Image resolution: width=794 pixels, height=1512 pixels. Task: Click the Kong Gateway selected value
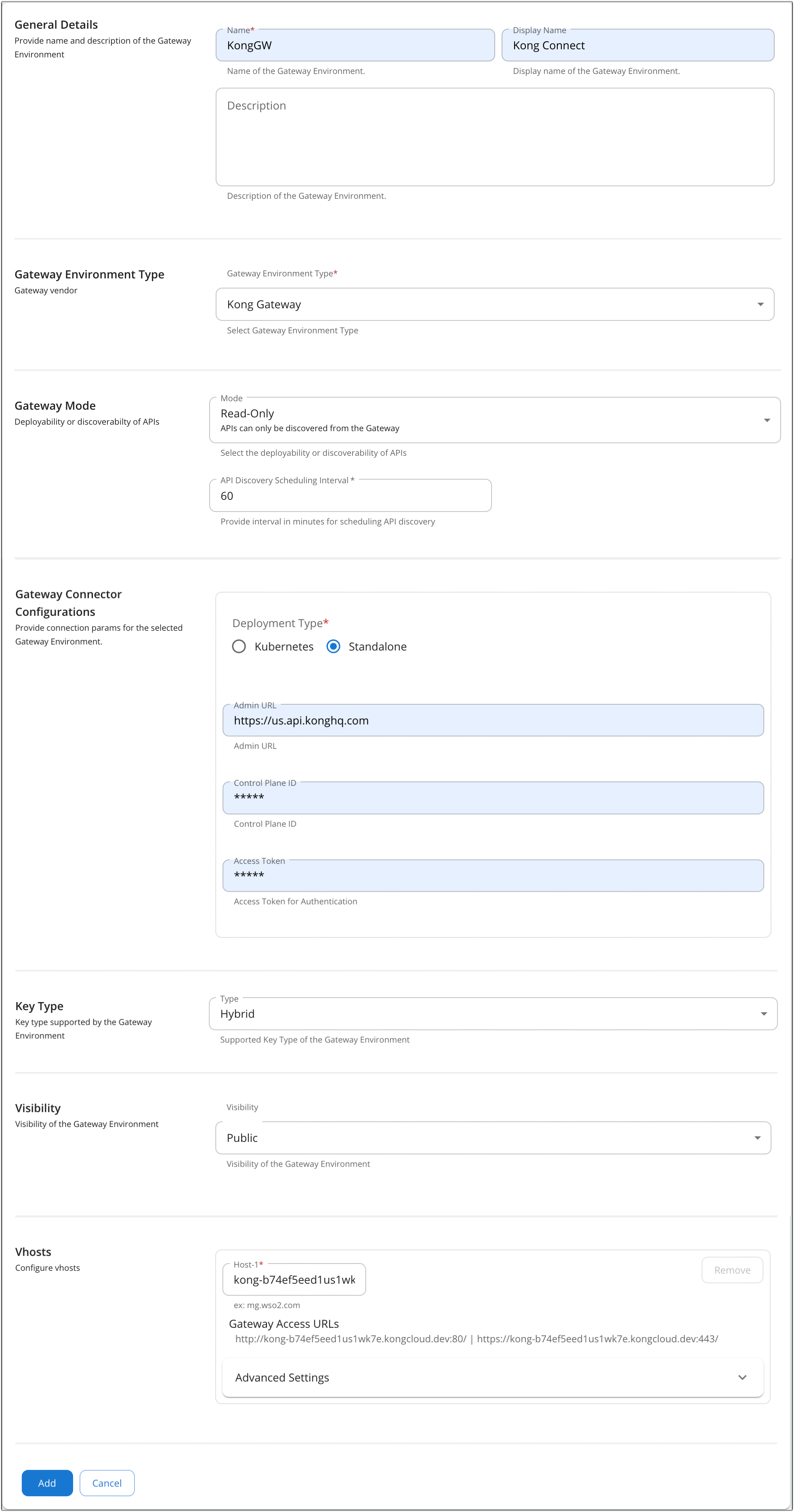pos(264,304)
